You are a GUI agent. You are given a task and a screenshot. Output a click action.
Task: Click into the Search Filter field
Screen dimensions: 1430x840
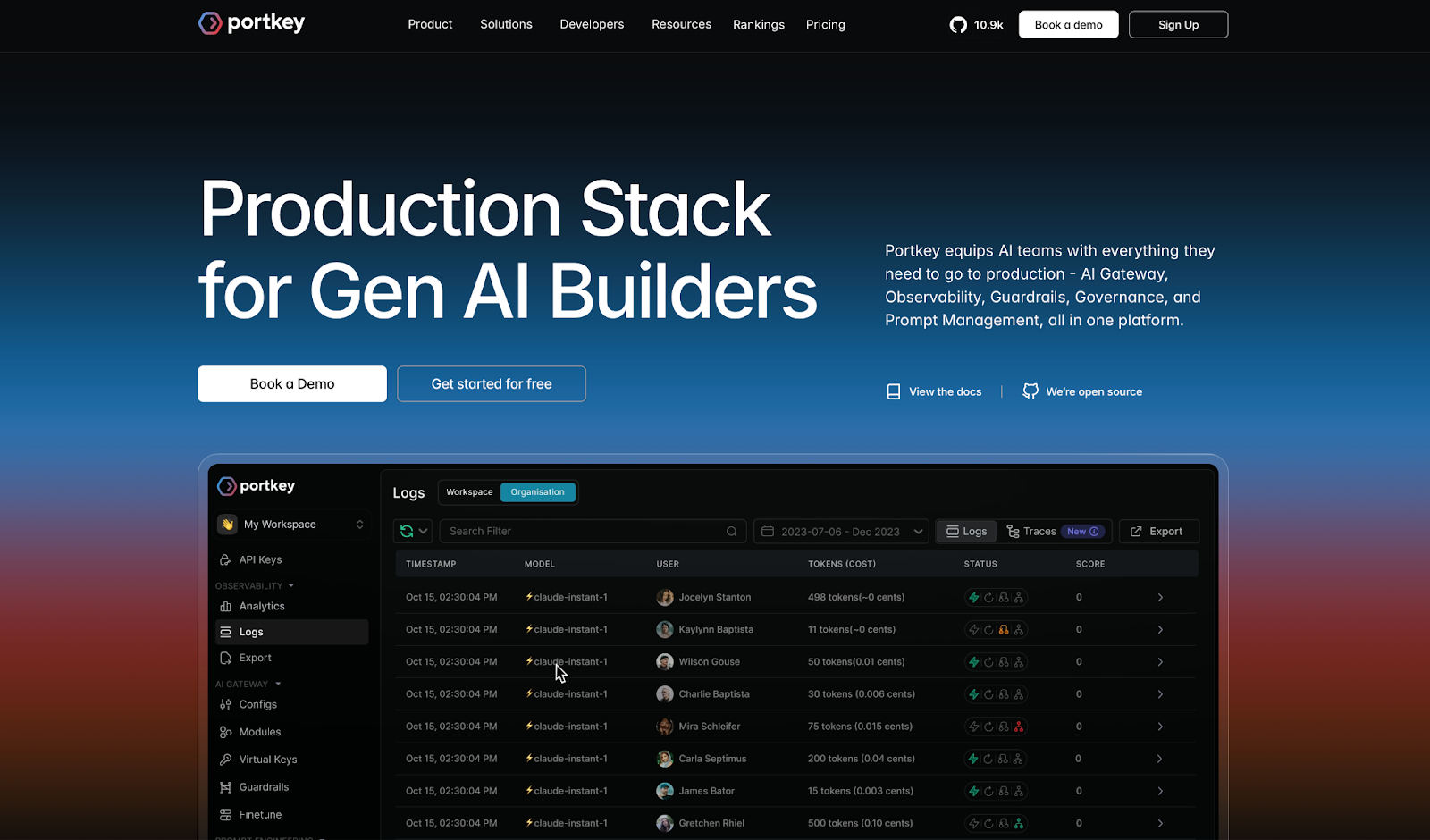click(585, 531)
